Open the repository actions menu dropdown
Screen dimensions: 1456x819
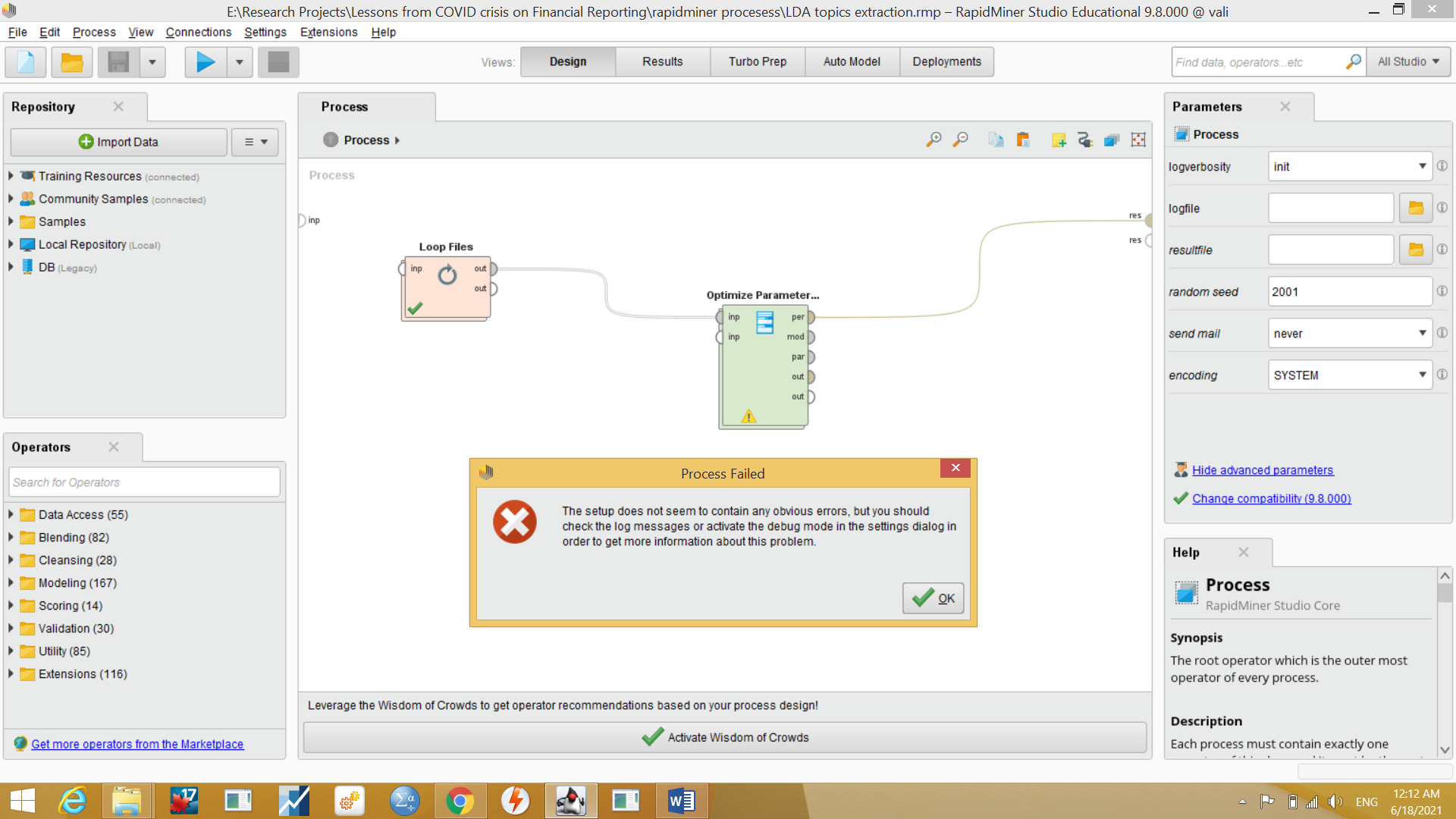tap(255, 142)
